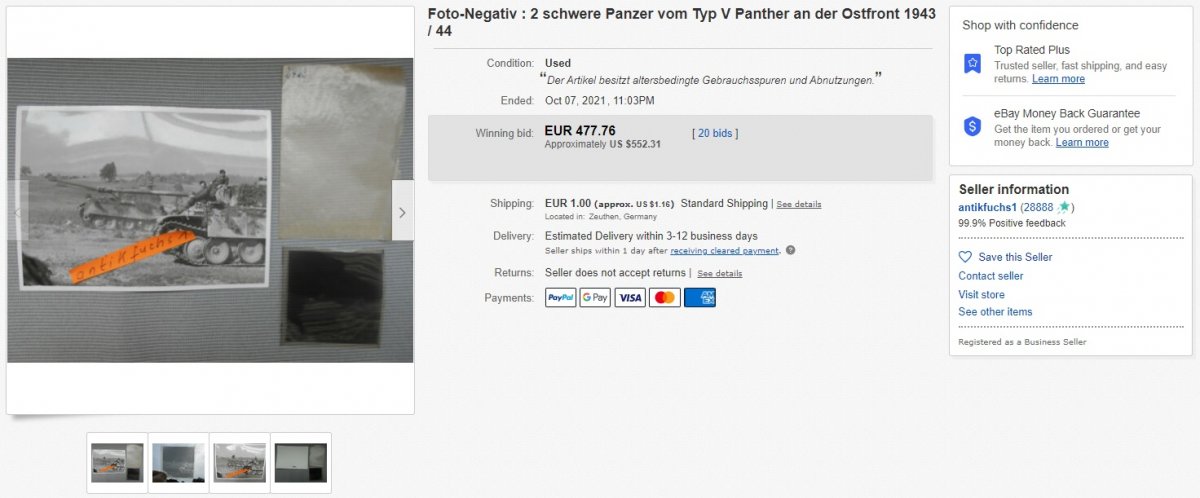Click the help question-mark icon after cleared payment
1200x498 pixels.
pyautogui.click(x=790, y=250)
